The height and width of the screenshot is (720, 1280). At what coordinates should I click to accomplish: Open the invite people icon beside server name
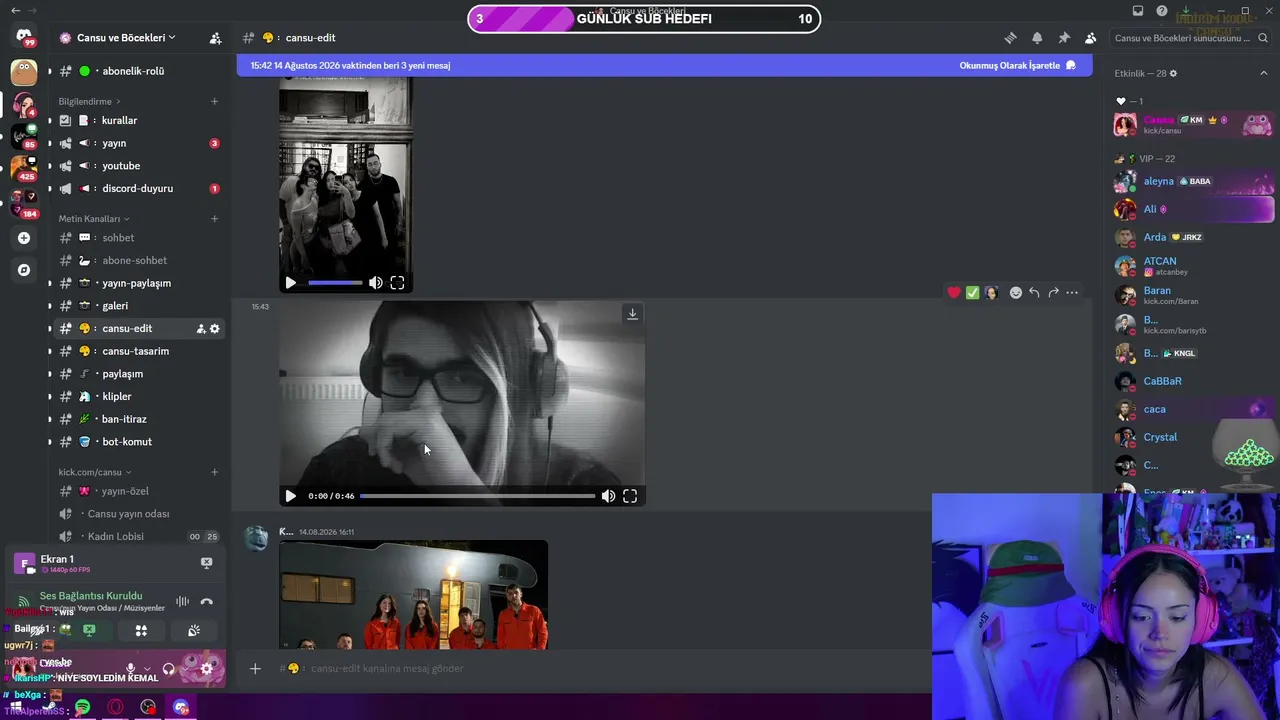[215, 38]
